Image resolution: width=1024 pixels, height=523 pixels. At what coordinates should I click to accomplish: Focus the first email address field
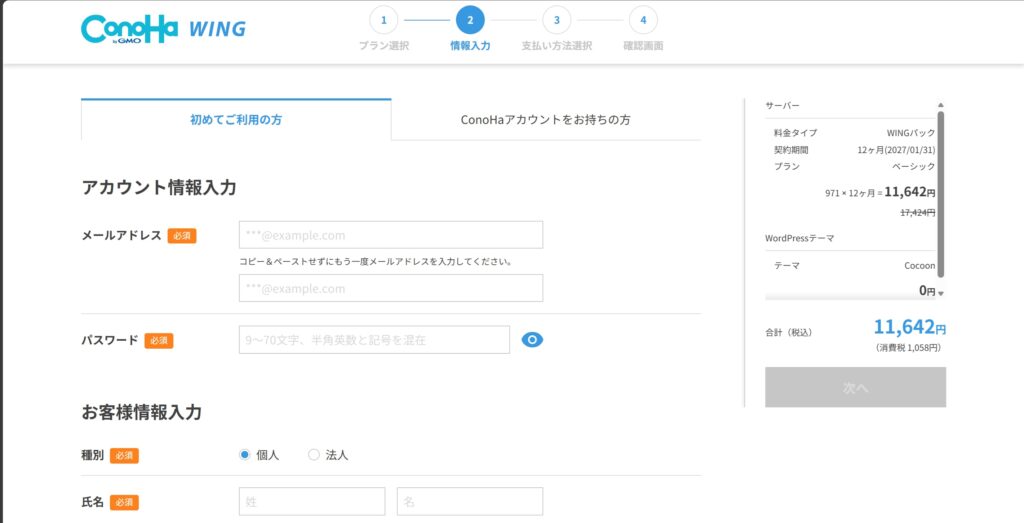pos(391,235)
